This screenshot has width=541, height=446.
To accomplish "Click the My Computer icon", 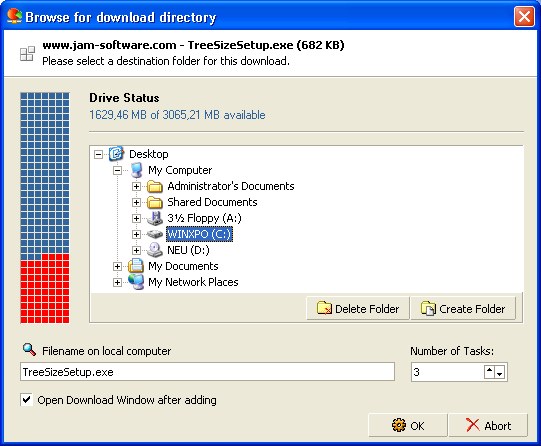I will (137, 170).
